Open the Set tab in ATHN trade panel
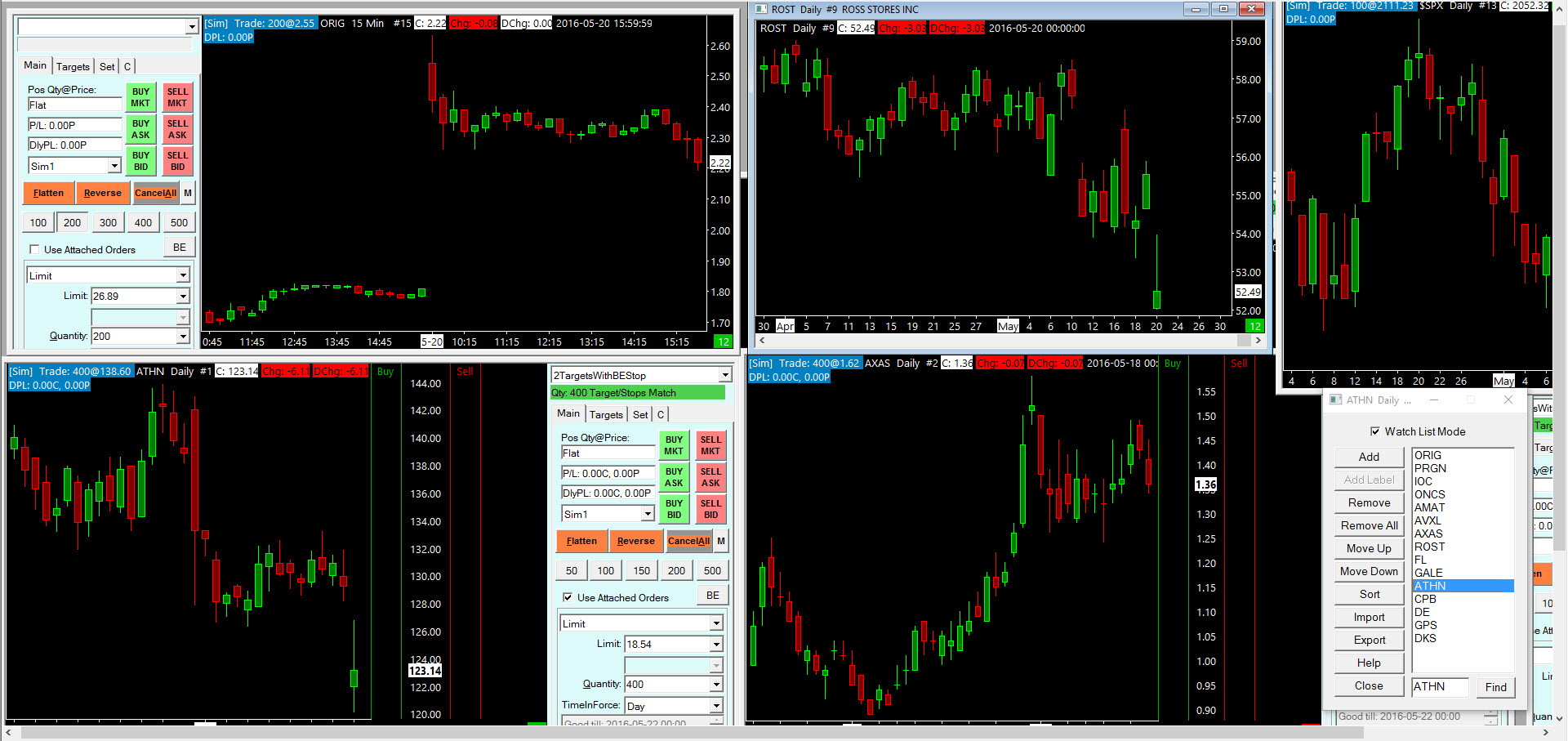 coord(640,415)
